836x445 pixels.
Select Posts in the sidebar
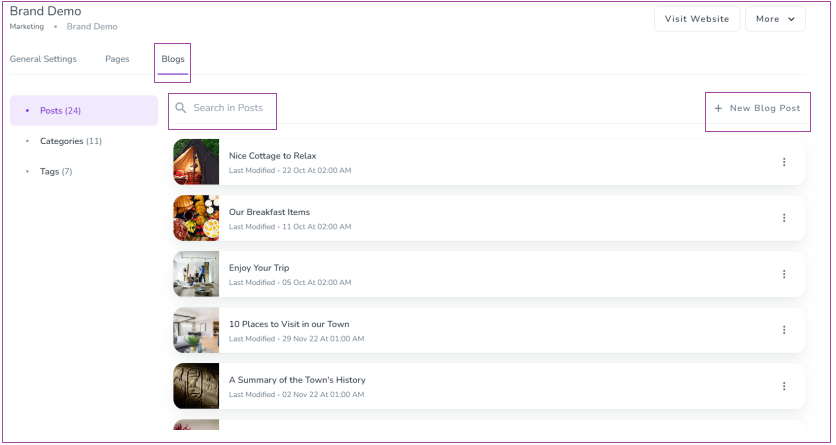tap(60, 111)
